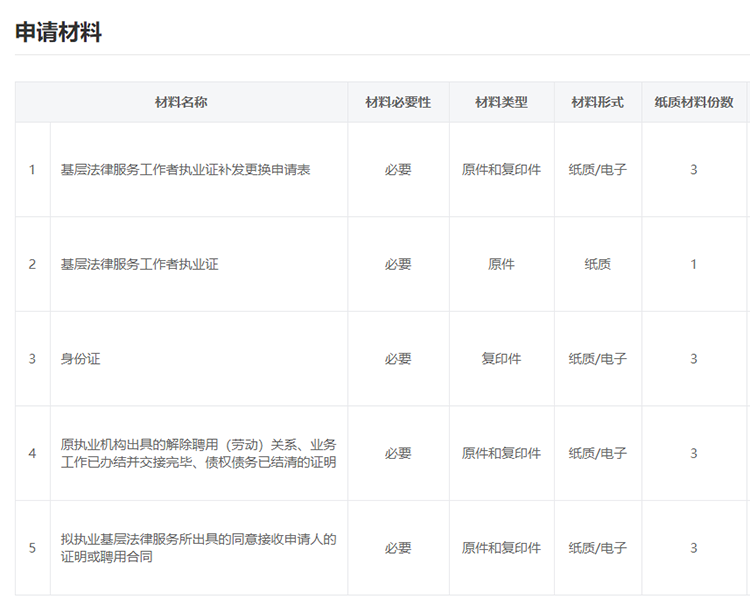Click 原件和复印件 cell in row 1
Image resolution: width=750 pixels, height=599 pixels.
click(x=501, y=170)
